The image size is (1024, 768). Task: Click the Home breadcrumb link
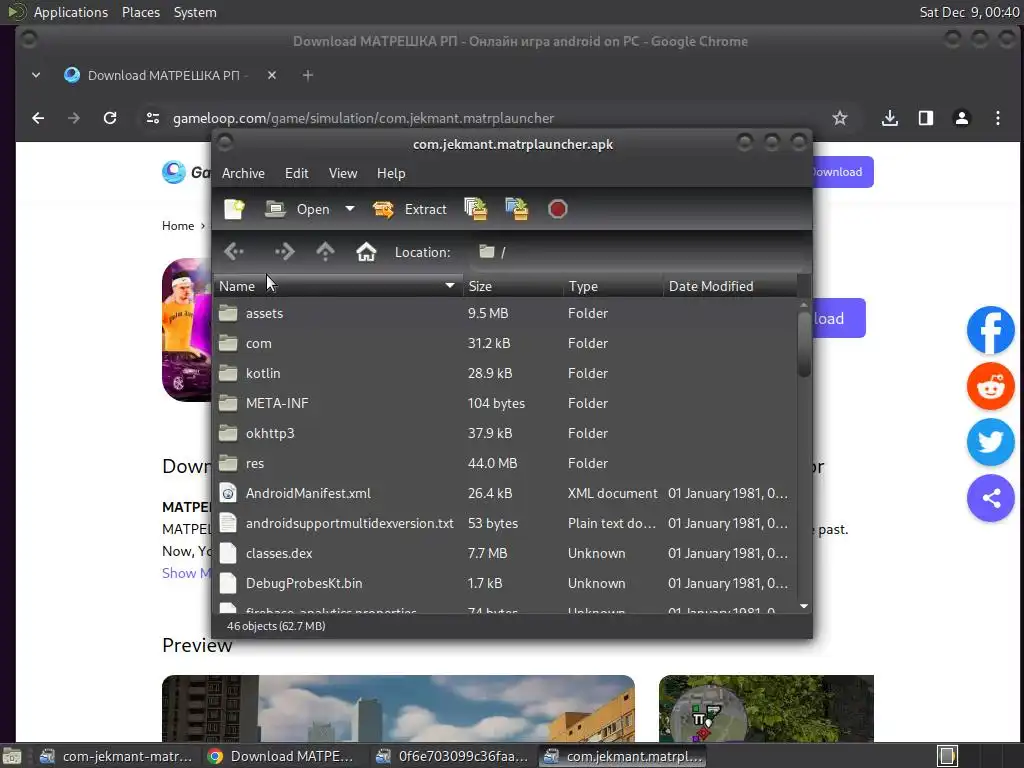pos(178,225)
